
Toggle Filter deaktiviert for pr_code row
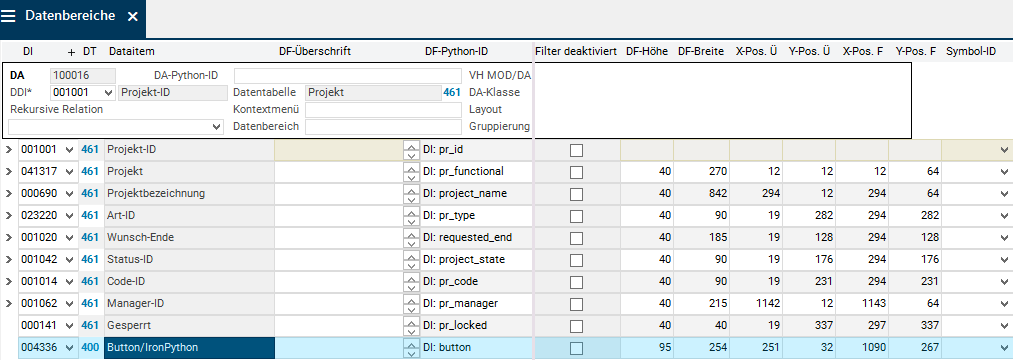coord(576,282)
